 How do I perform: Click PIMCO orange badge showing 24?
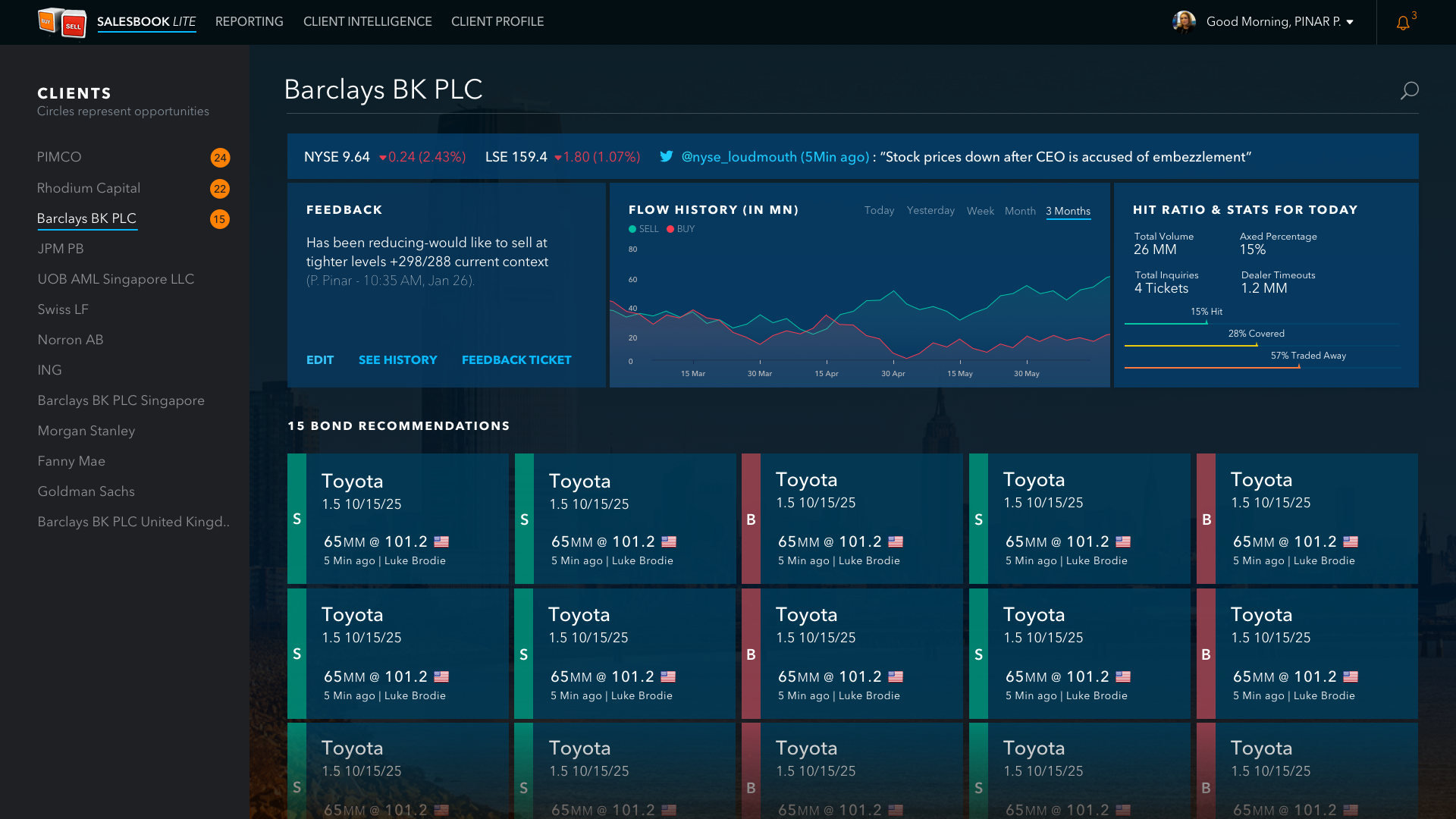point(220,158)
